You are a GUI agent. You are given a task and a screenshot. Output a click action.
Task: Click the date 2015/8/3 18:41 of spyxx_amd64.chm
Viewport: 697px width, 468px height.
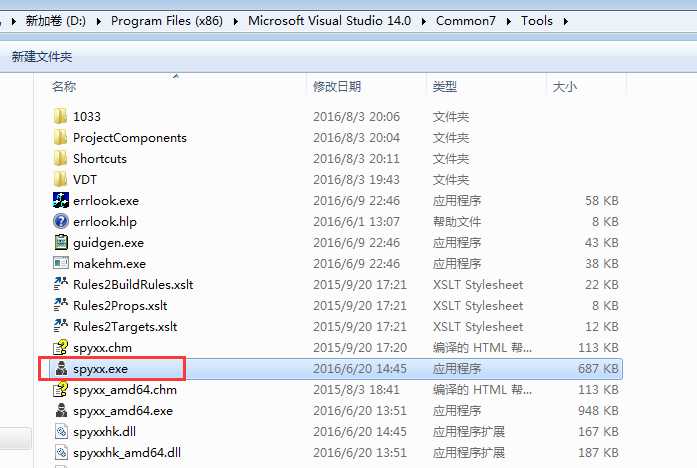(357, 389)
